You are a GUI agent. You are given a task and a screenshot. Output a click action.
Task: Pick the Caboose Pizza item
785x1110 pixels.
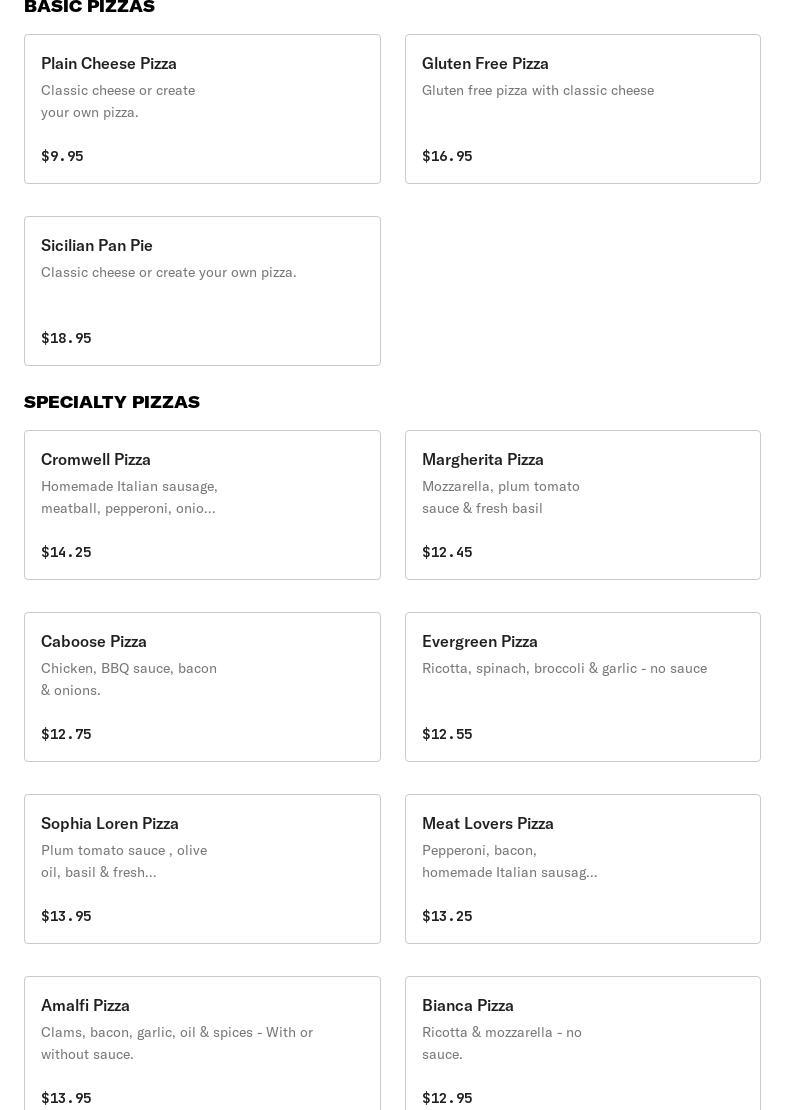[x=202, y=687]
